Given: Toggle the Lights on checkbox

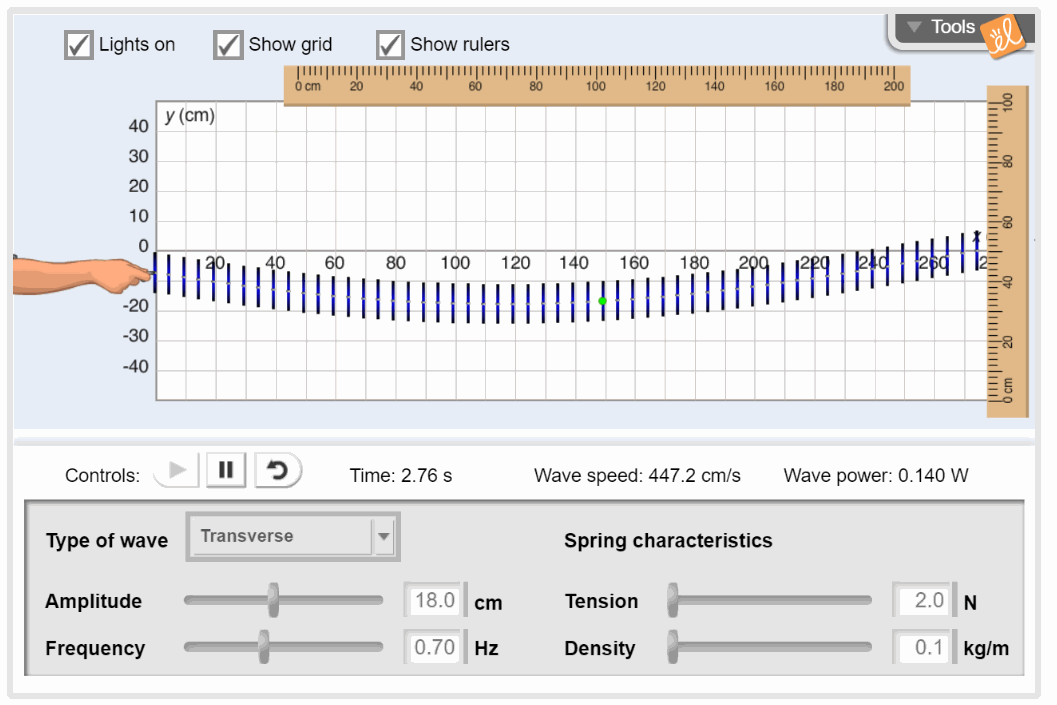Looking at the screenshot, I should coord(79,45).
